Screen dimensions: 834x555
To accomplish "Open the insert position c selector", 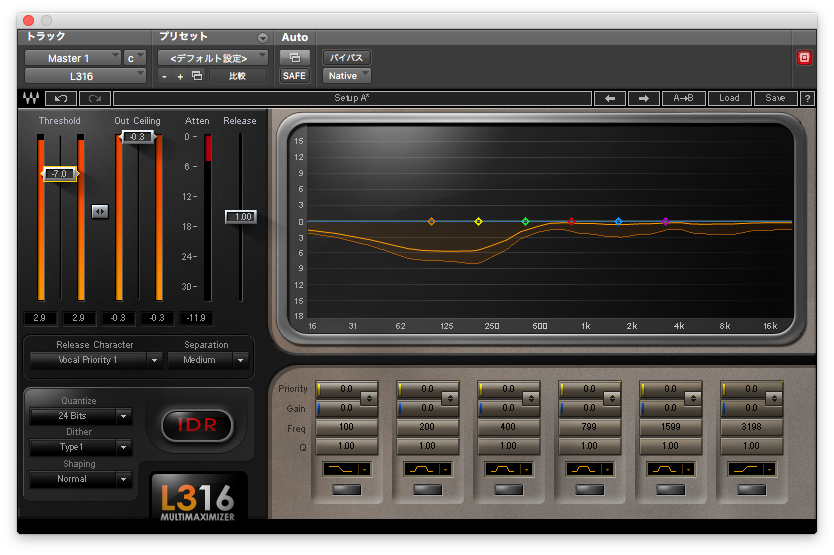I will [x=135, y=58].
